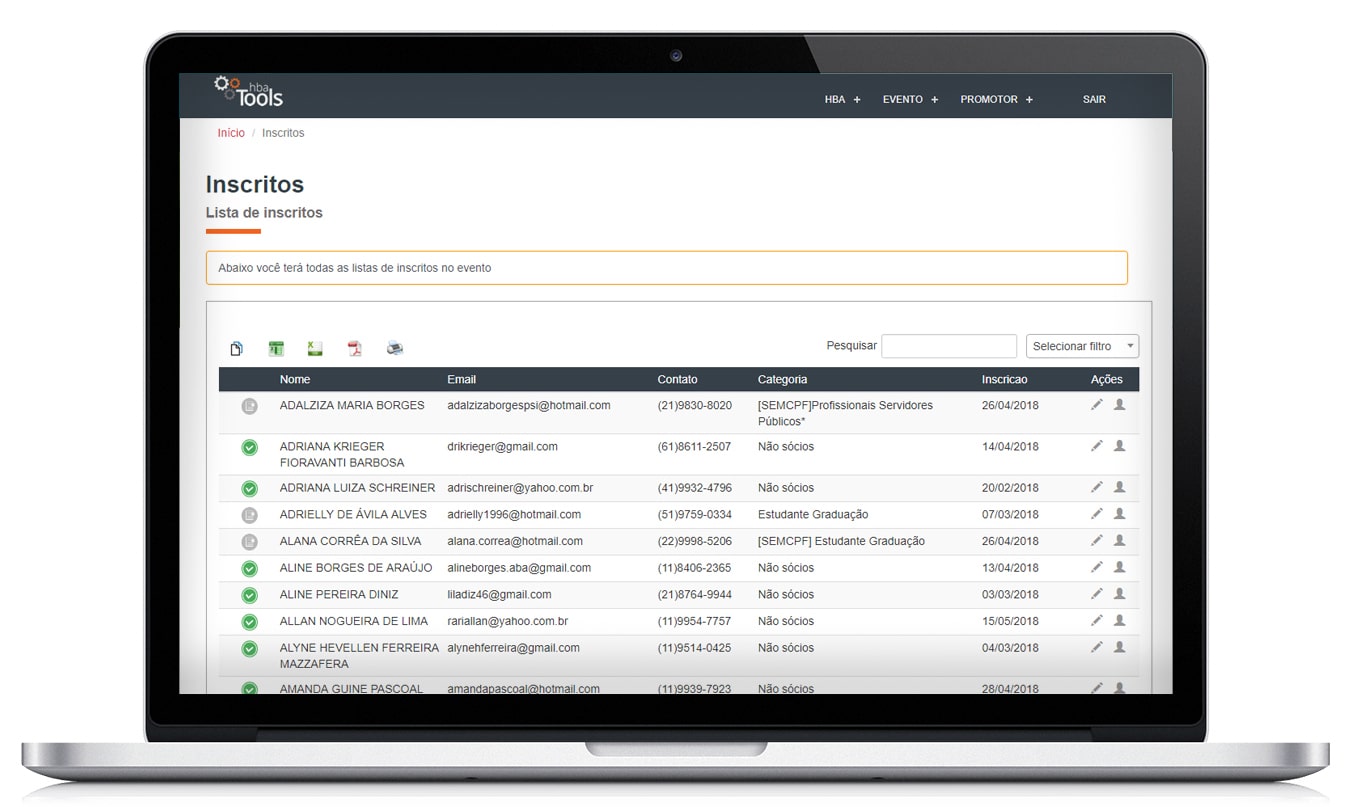Click green check status for ALINE BORGES
The image size is (1350, 807).
click(x=249, y=568)
